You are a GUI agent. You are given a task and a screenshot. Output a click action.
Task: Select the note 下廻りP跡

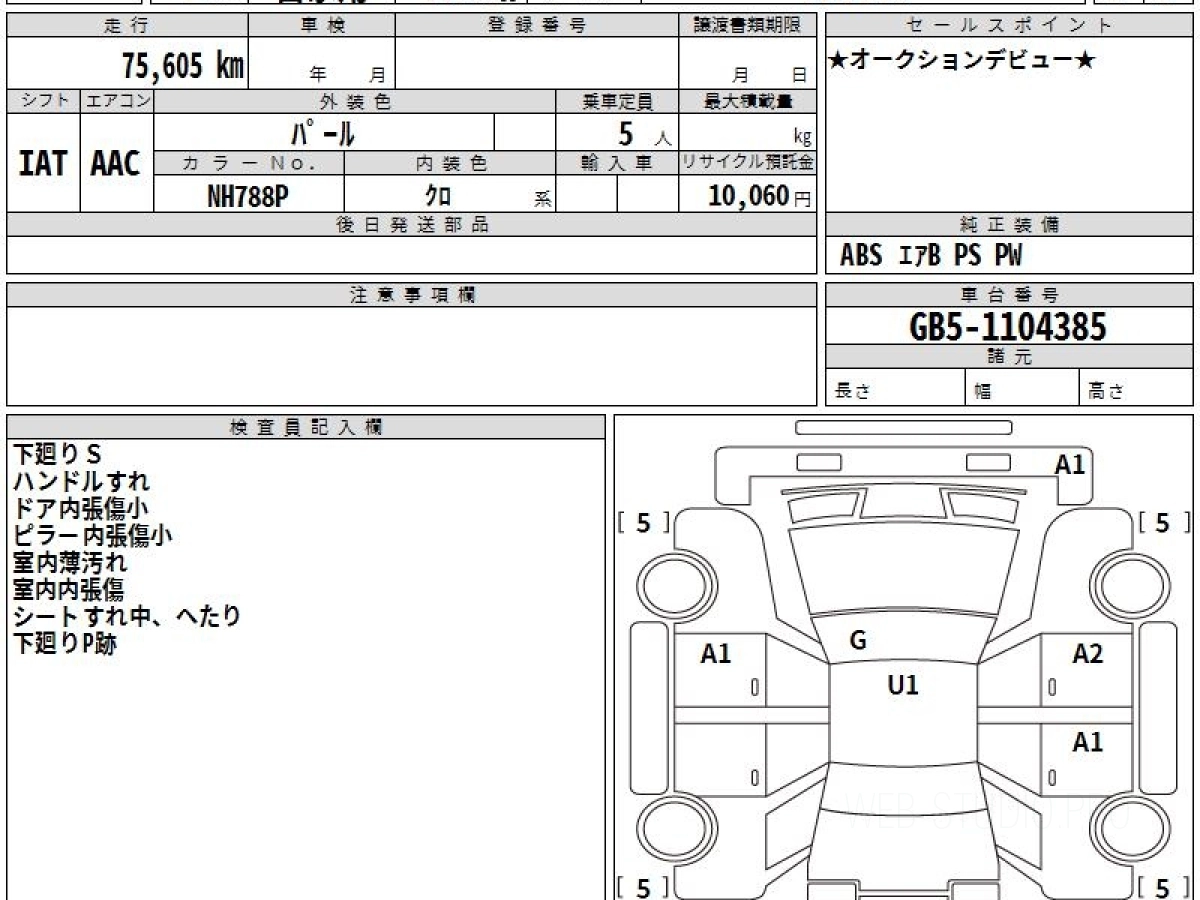pyautogui.click(x=65, y=644)
